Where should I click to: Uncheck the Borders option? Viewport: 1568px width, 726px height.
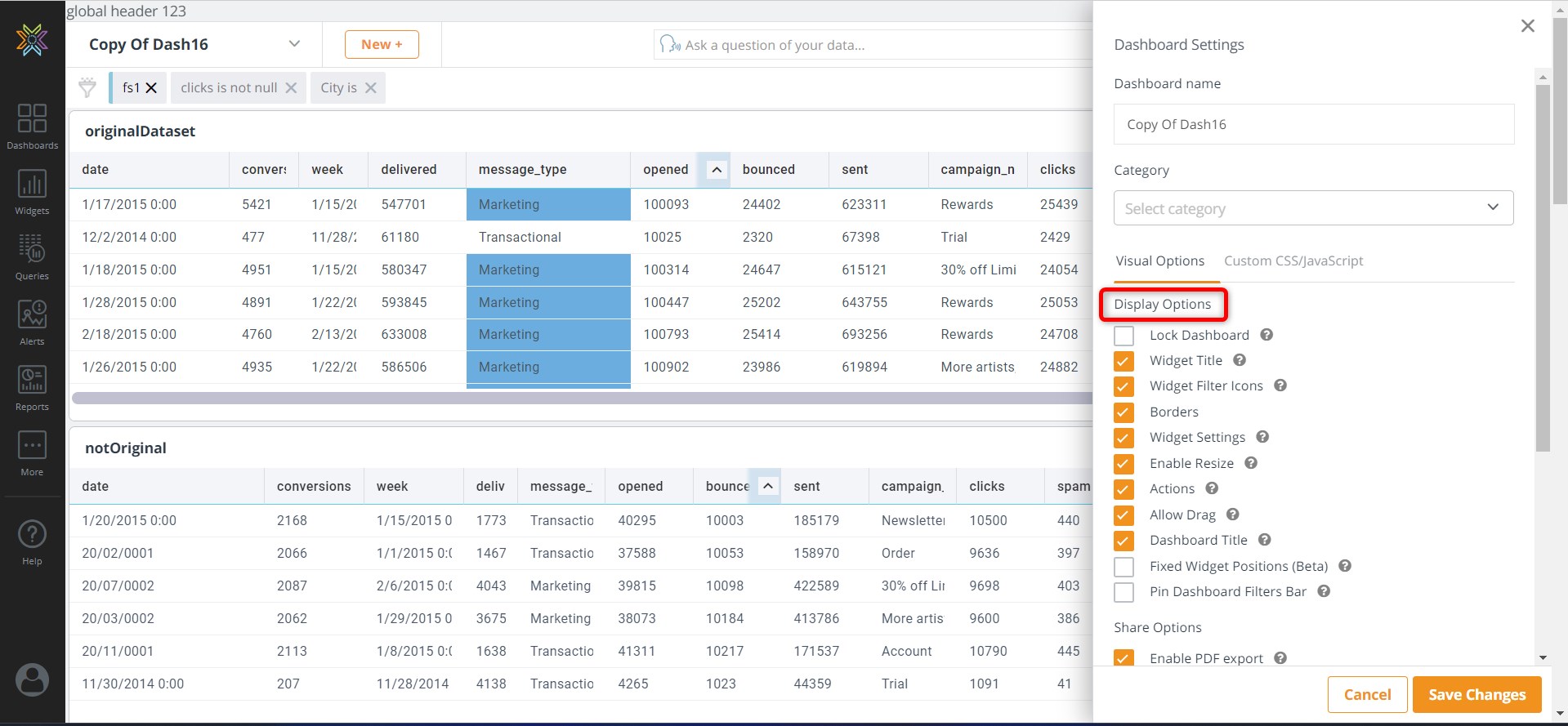coord(1124,412)
